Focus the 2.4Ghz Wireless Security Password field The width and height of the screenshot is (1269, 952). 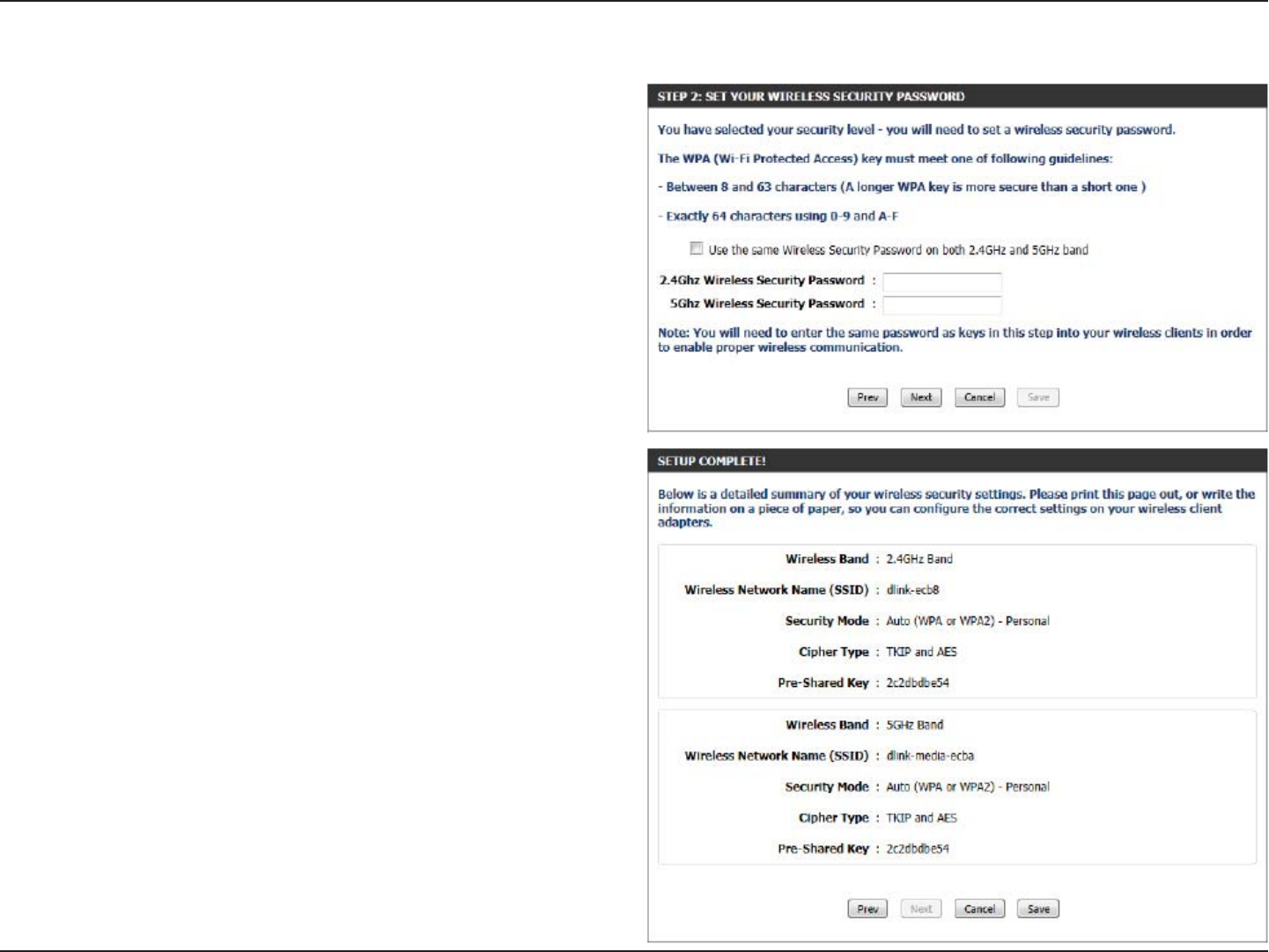(942, 282)
